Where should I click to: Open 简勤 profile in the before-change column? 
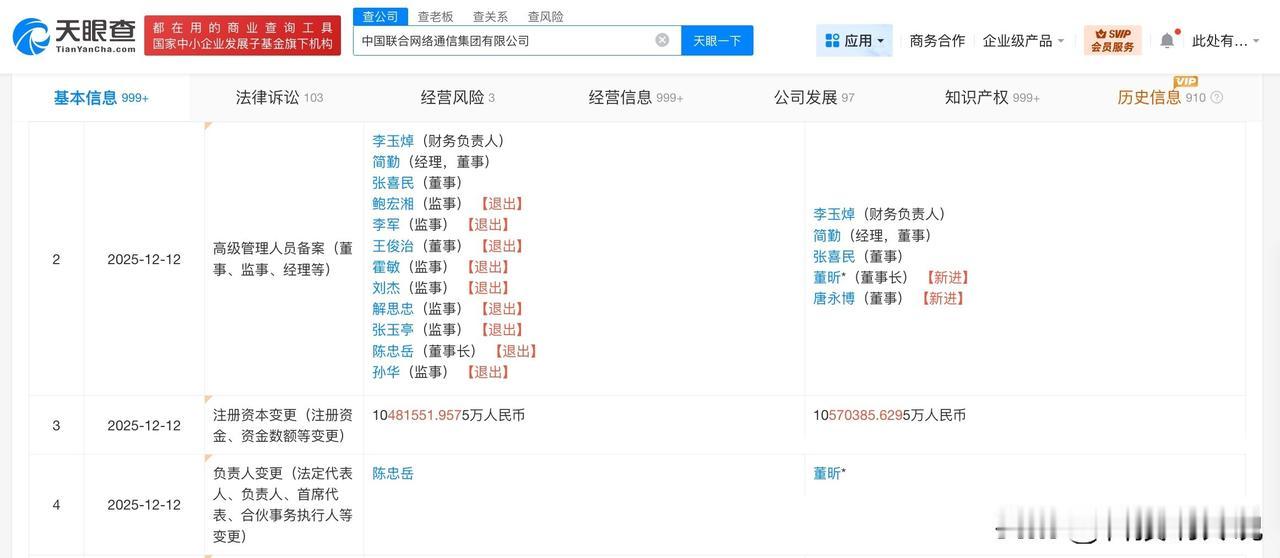[x=386, y=162]
